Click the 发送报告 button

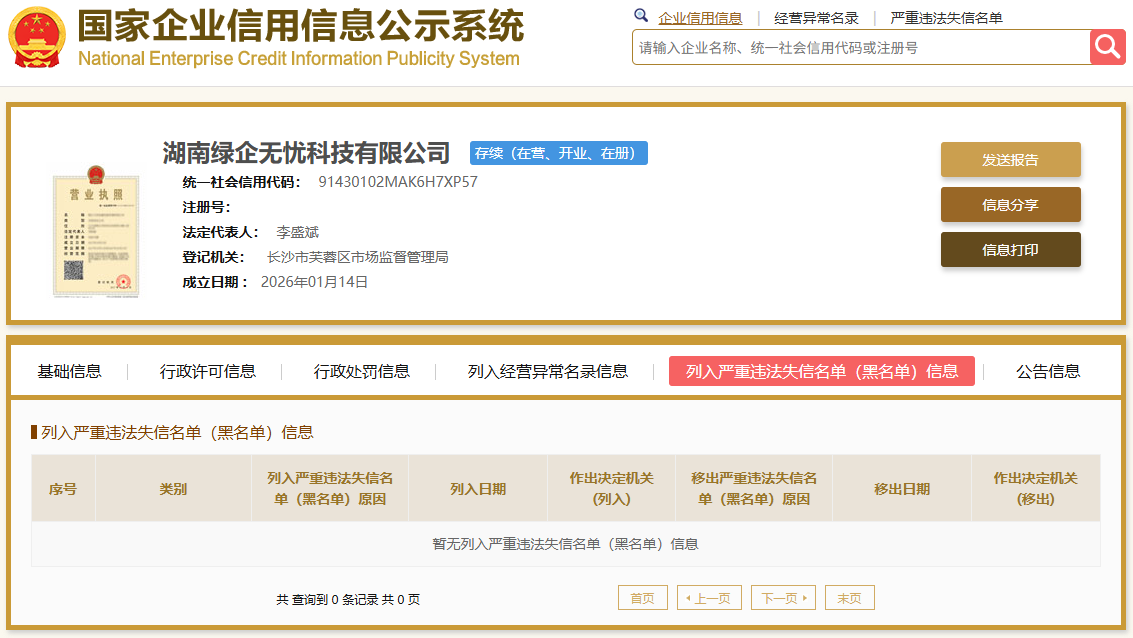pyautogui.click(x=1010, y=159)
